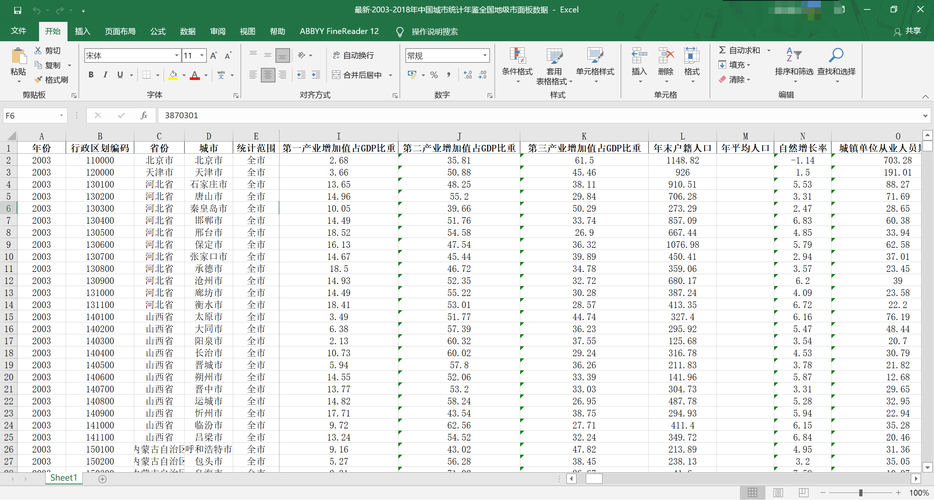Open Format as Table (套用表格格式)
This screenshot has width=934, height=500.
click(555, 66)
